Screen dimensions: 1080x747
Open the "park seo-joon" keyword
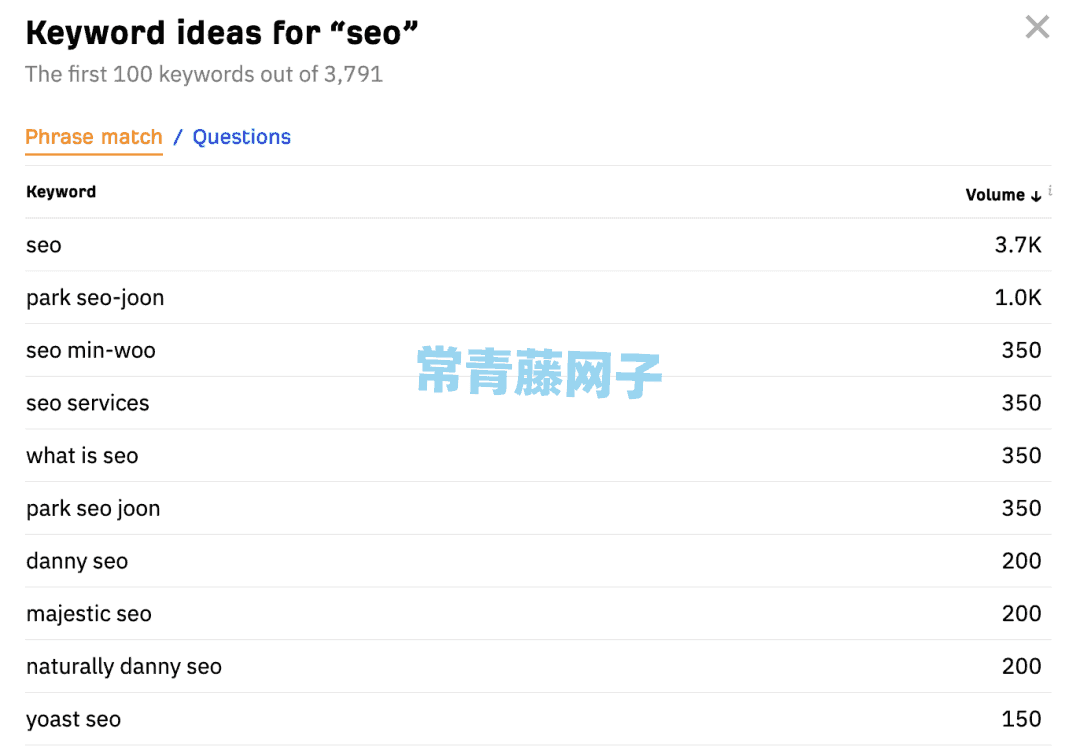[95, 298]
